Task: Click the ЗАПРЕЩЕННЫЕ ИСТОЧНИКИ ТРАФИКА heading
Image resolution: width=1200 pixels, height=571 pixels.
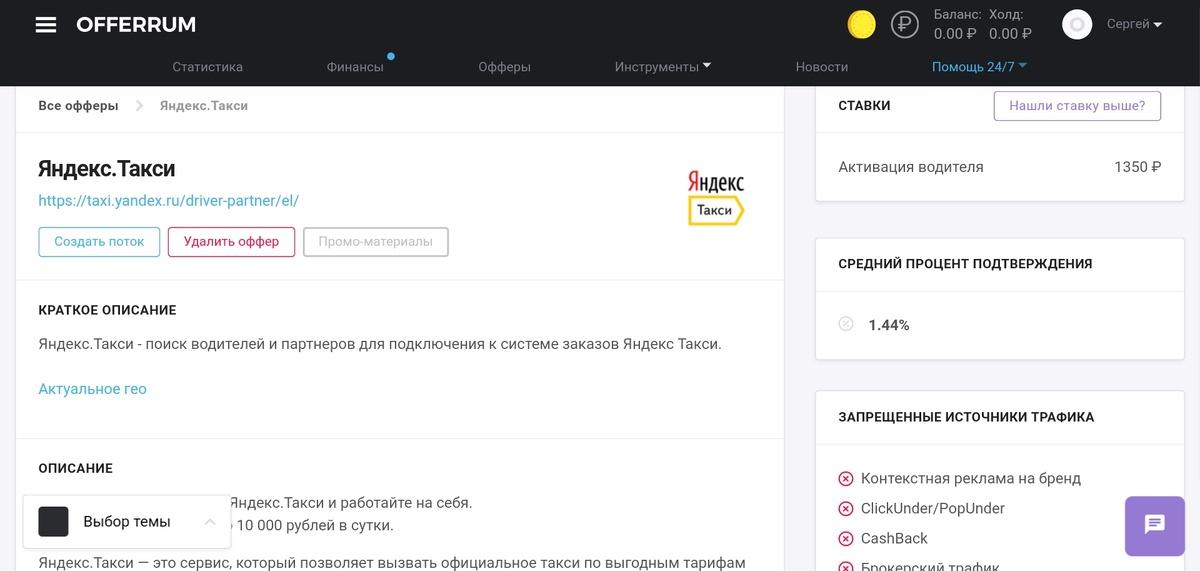Action: (966, 417)
